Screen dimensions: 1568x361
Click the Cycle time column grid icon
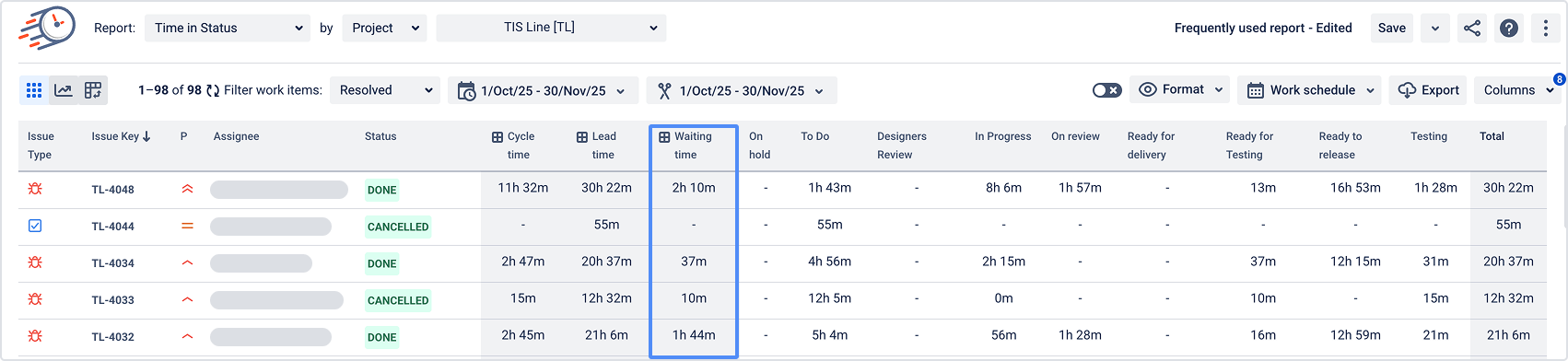[497, 137]
